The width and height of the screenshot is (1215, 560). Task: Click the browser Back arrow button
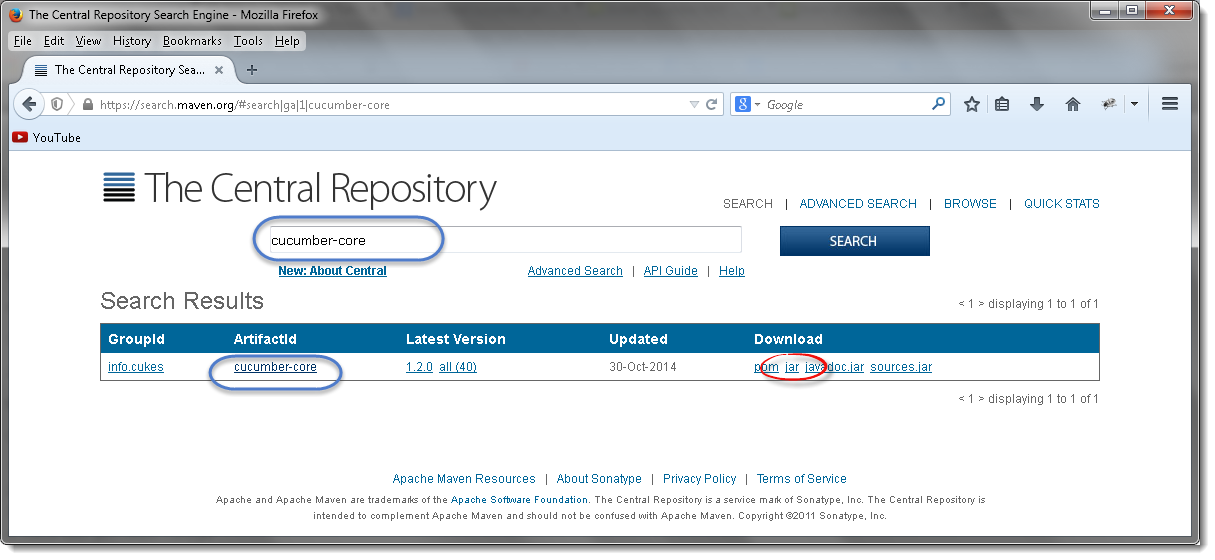tap(29, 104)
